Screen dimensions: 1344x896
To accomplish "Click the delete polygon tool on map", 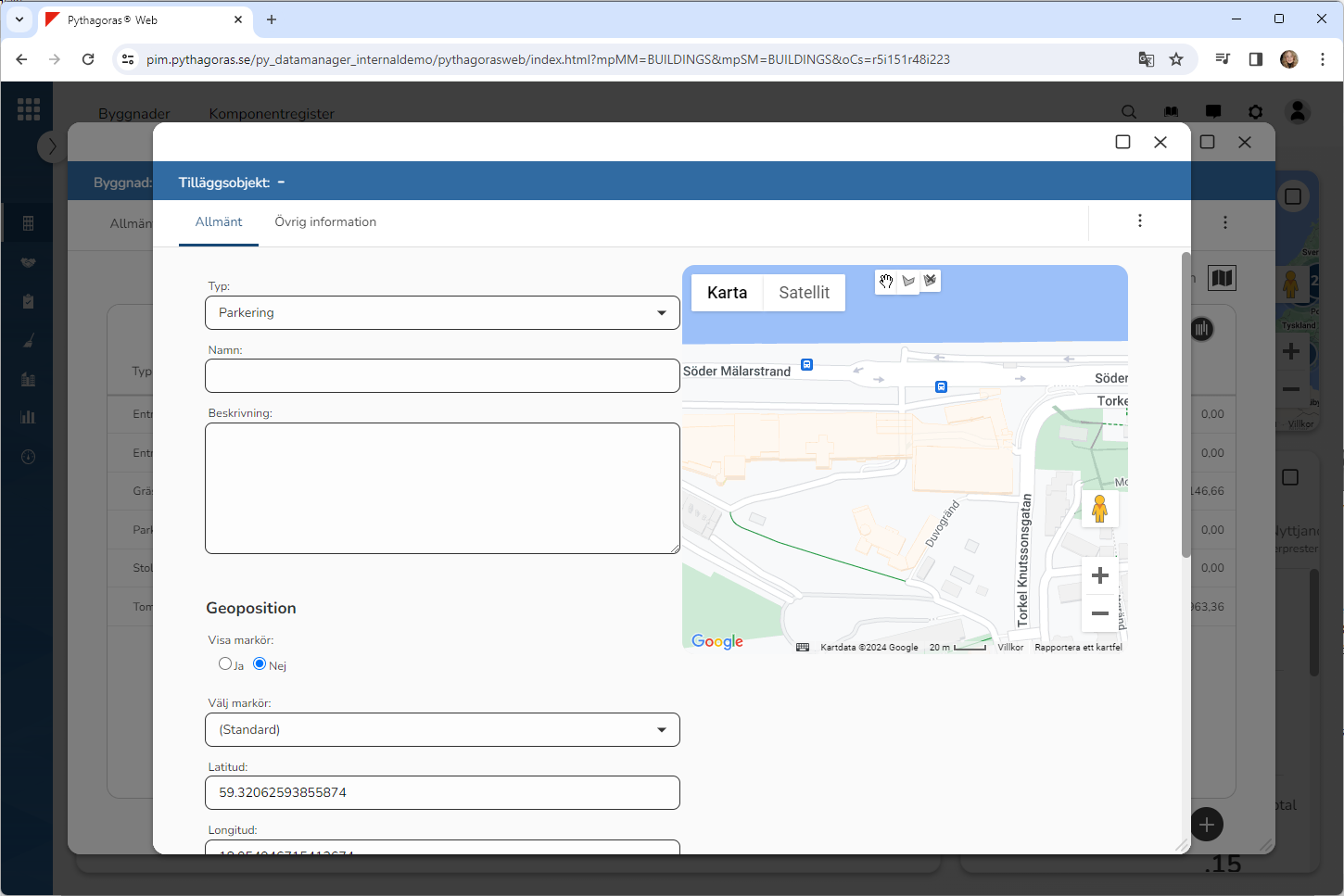I will (x=930, y=281).
